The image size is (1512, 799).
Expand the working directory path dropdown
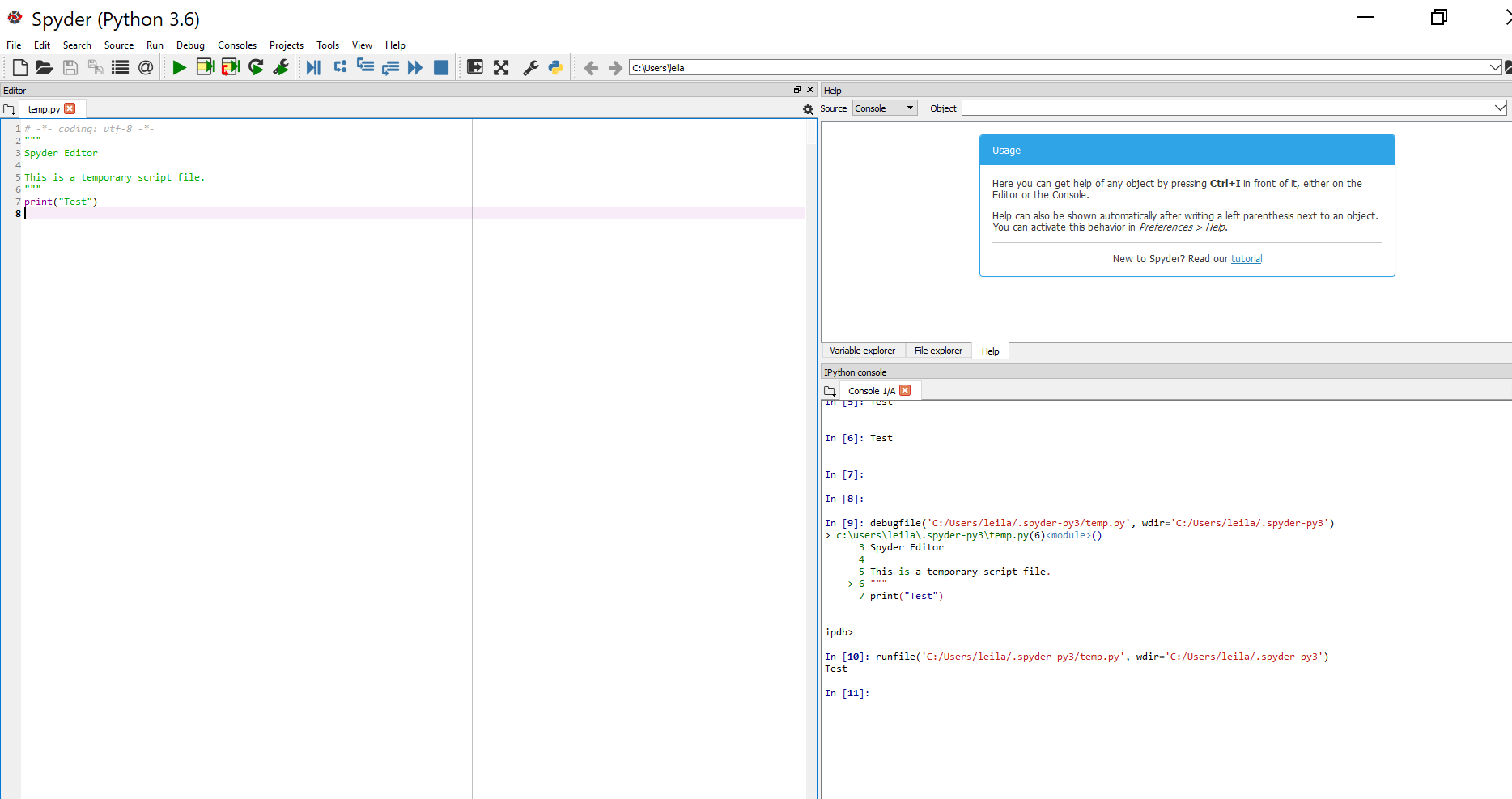click(1495, 68)
